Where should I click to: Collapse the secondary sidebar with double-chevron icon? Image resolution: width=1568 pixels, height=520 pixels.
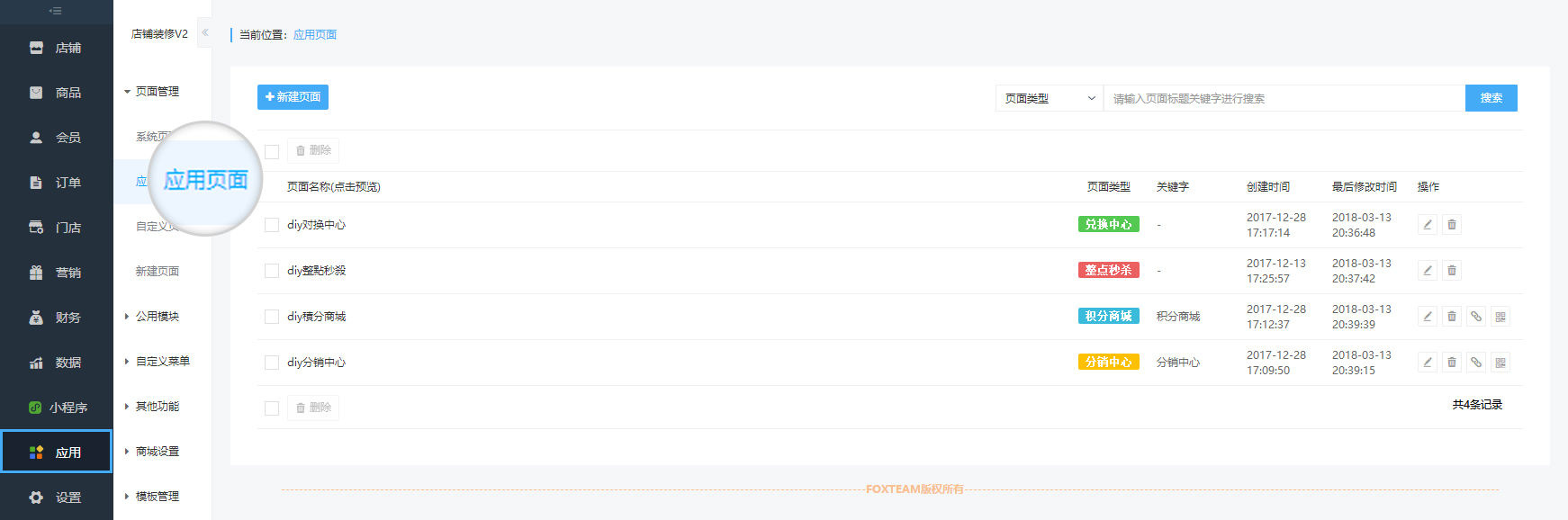click(205, 33)
